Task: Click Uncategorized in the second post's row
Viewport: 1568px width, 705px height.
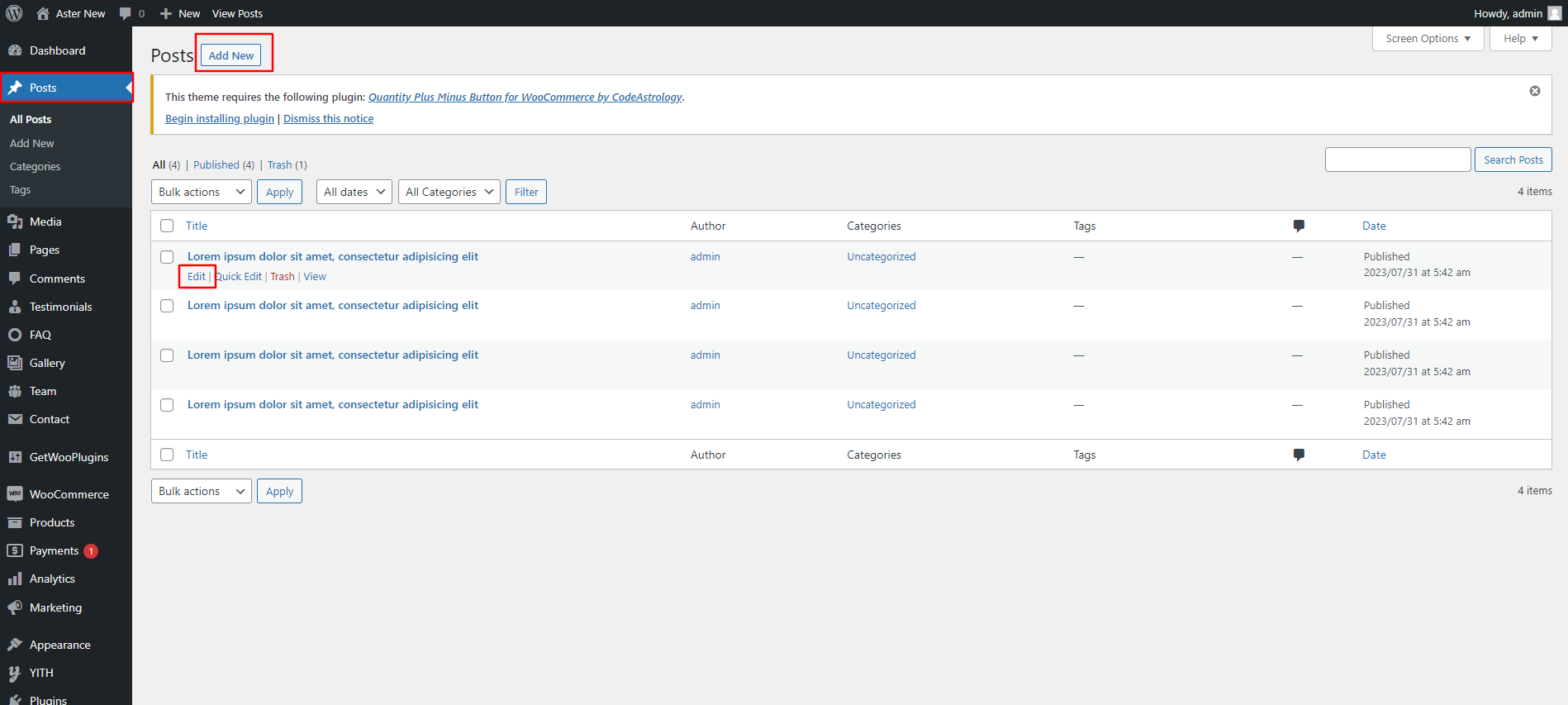Action: (881, 306)
